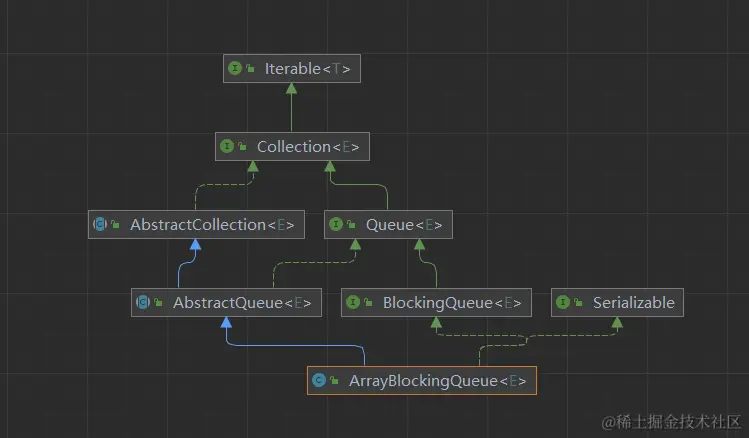Click the lock icon beside Queue<E>

[x=351, y=224]
